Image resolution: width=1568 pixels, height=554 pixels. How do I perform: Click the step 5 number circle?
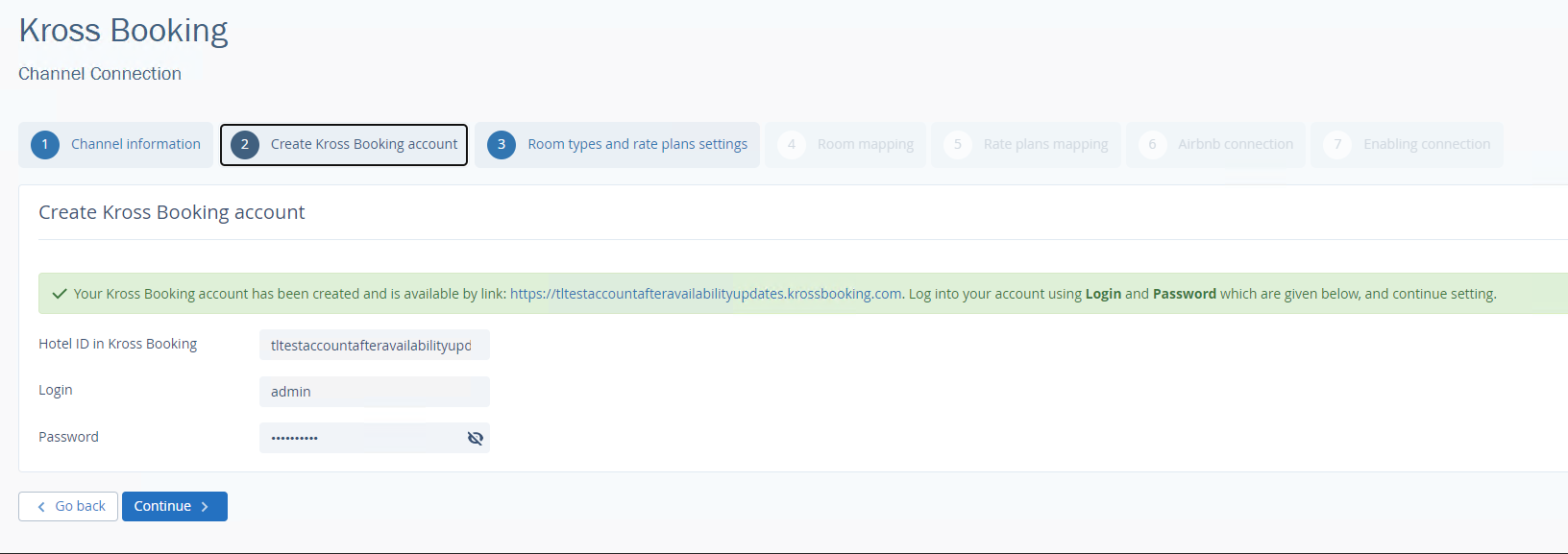click(x=958, y=145)
